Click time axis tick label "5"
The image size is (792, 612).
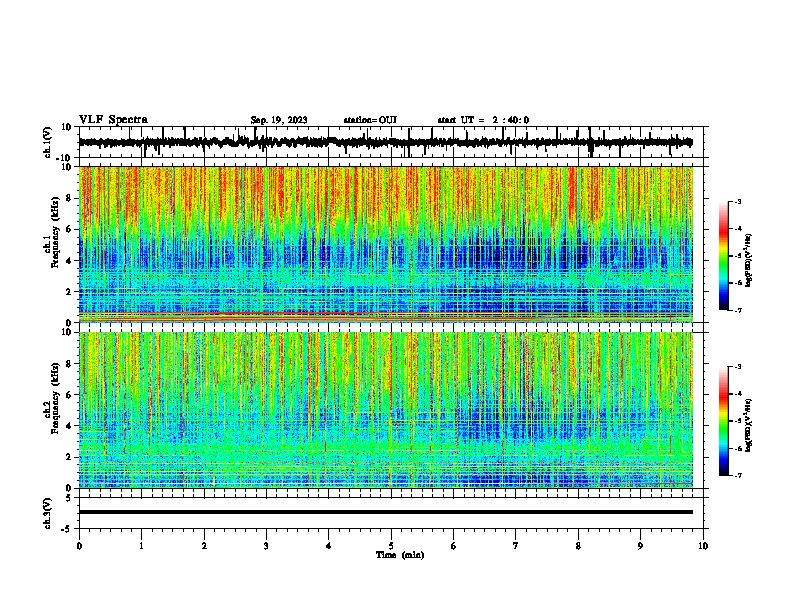click(x=391, y=546)
